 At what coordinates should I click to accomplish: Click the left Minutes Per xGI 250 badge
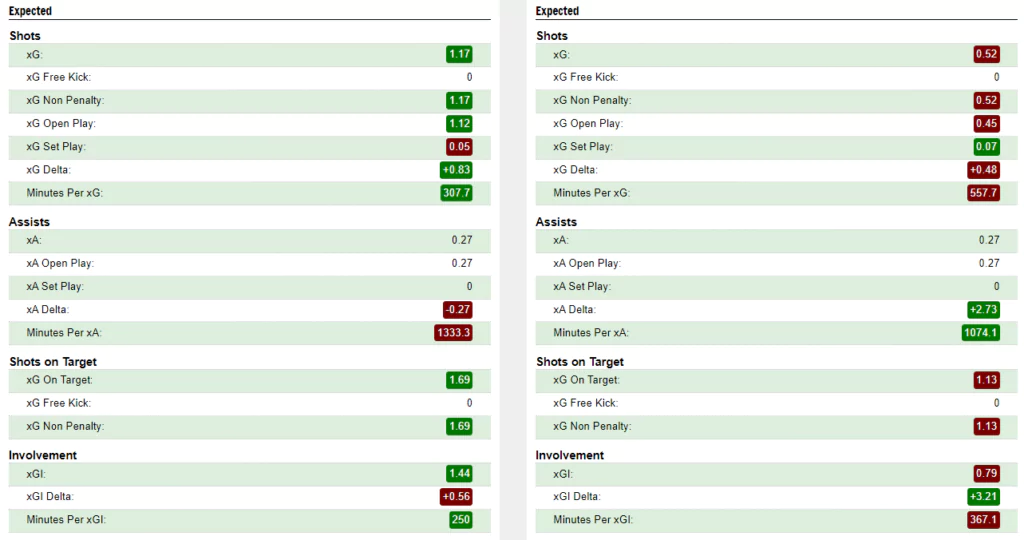(x=460, y=520)
